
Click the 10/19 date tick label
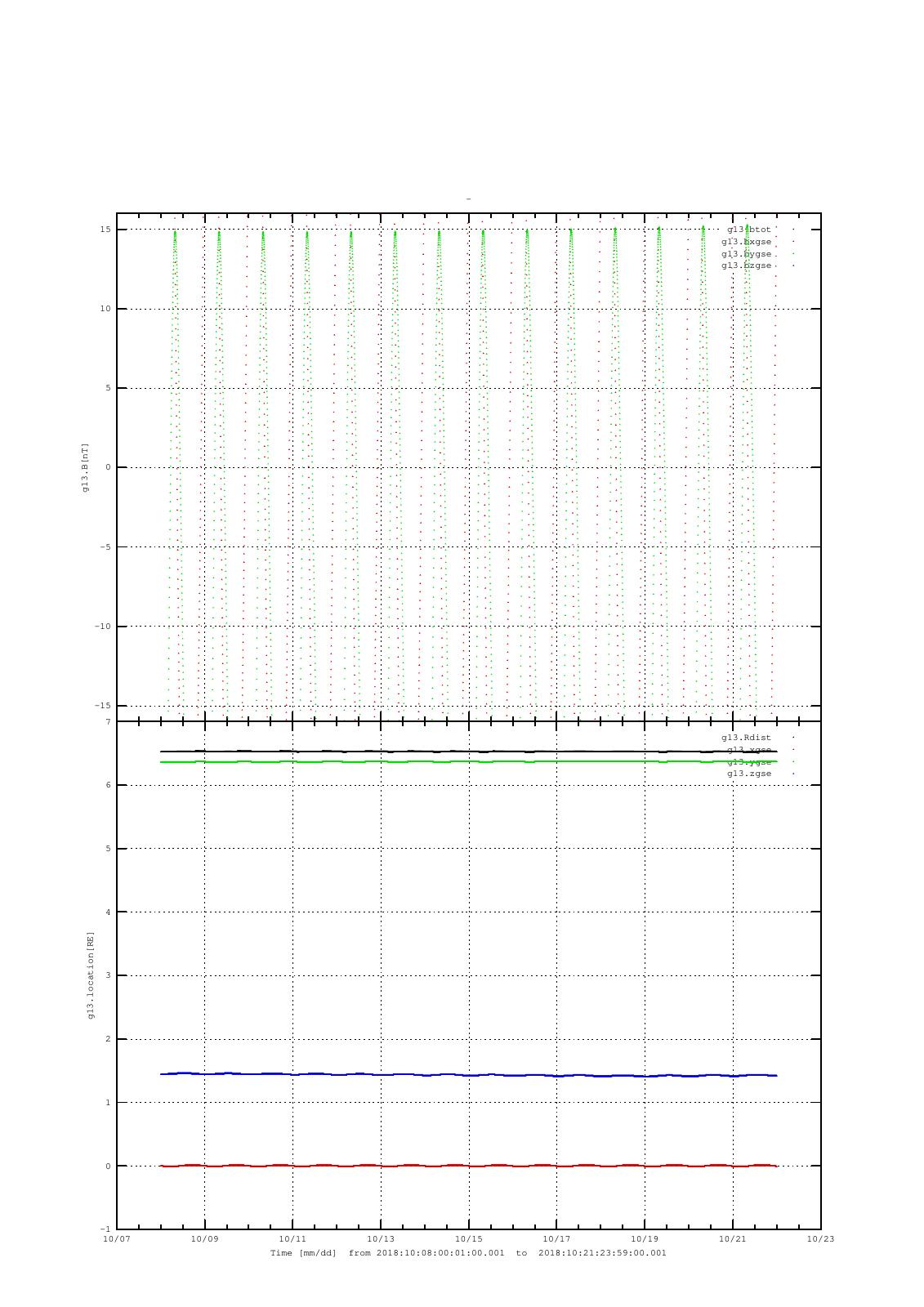[645, 1238]
